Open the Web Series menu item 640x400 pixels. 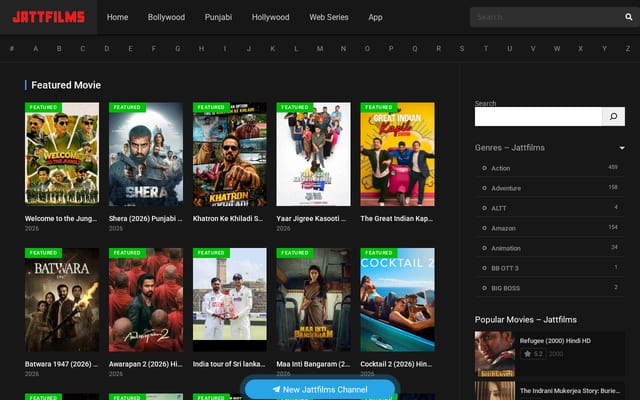tap(329, 17)
